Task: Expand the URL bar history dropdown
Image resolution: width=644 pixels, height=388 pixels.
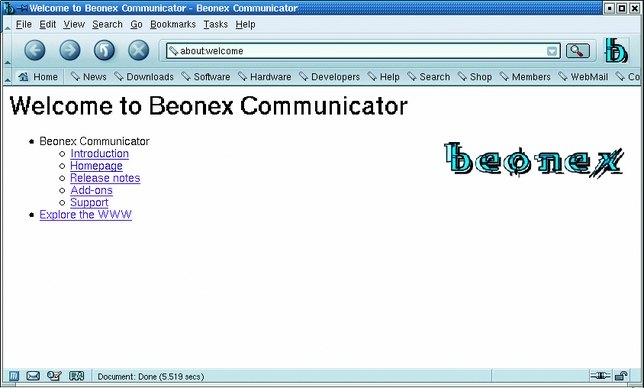Action: click(x=552, y=51)
